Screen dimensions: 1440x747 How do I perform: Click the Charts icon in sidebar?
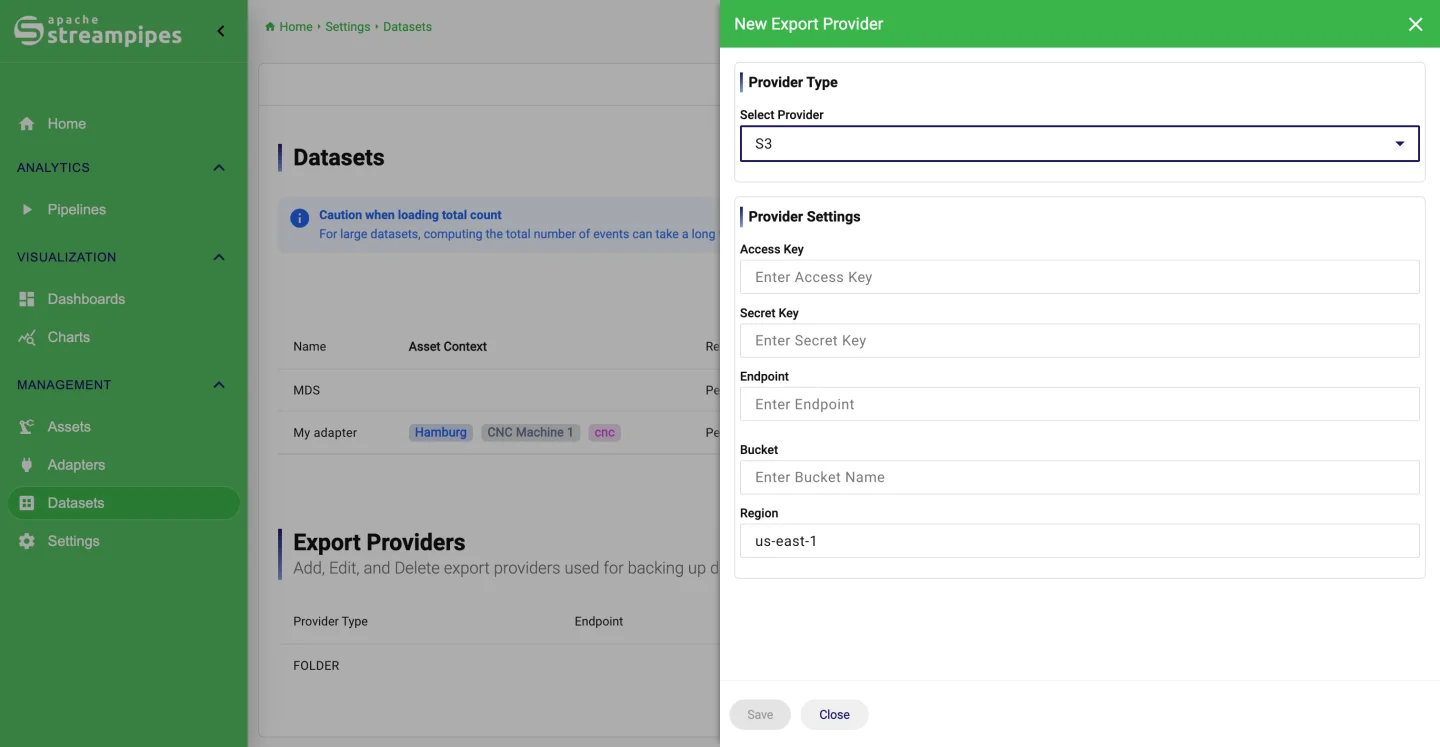click(27, 338)
